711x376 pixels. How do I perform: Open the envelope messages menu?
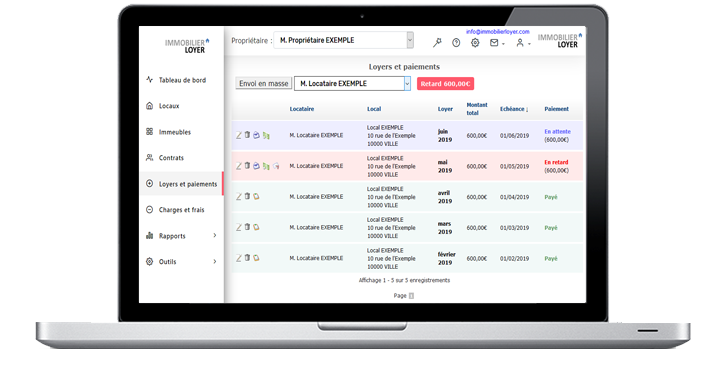pos(497,43)
